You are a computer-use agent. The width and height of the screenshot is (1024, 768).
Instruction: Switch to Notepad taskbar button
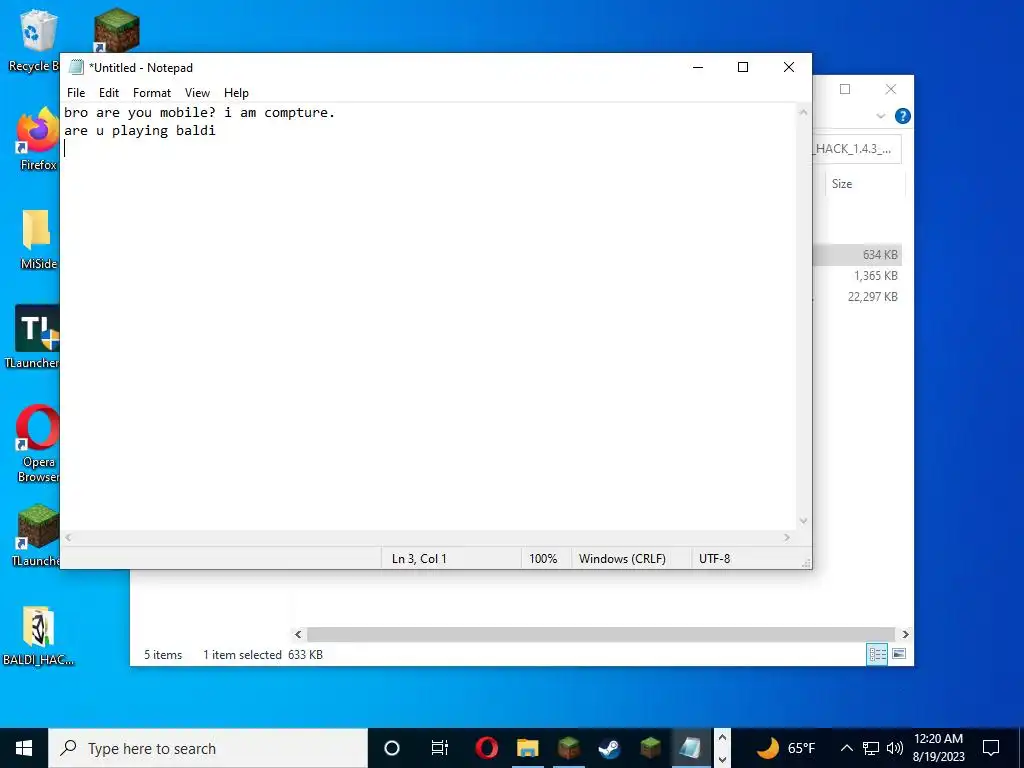coord(691,748)
